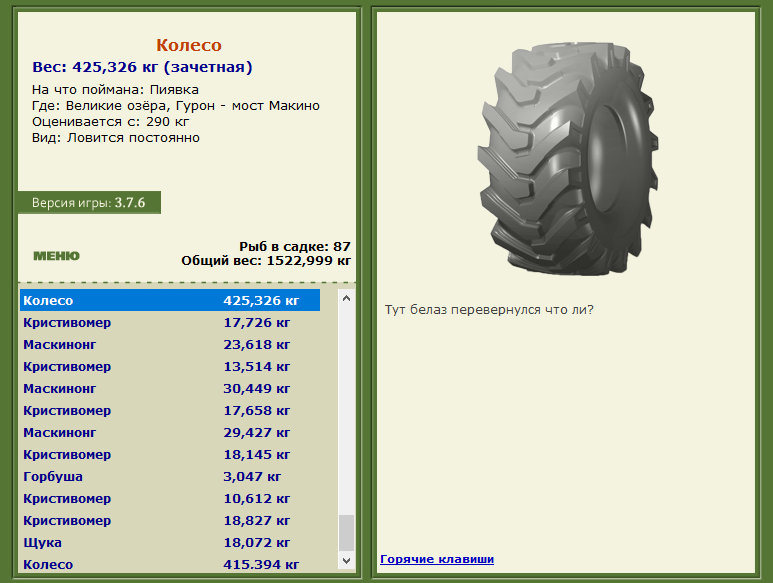Click the scrollbar up arrow in fish list
This screenshot has height=583, width=773.
347,298
